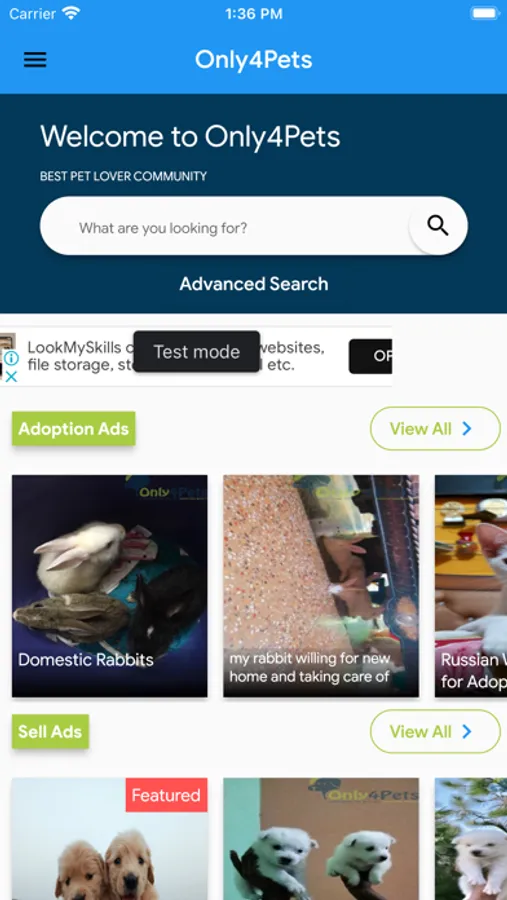Click the LookMySkills banner ad open button
The image size is (507, 900).
370,356
